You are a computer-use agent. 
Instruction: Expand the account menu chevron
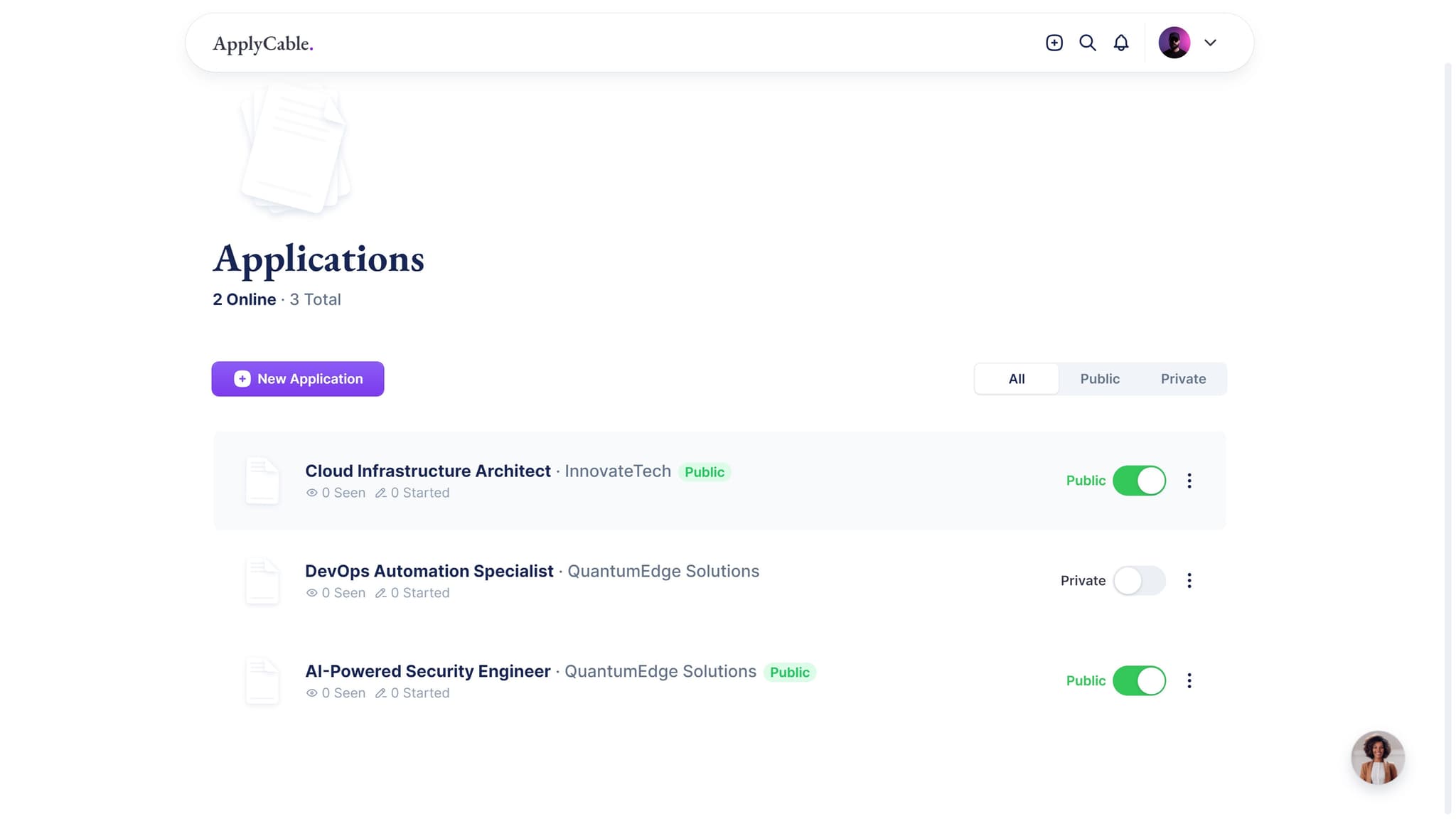click(1210, 43)
